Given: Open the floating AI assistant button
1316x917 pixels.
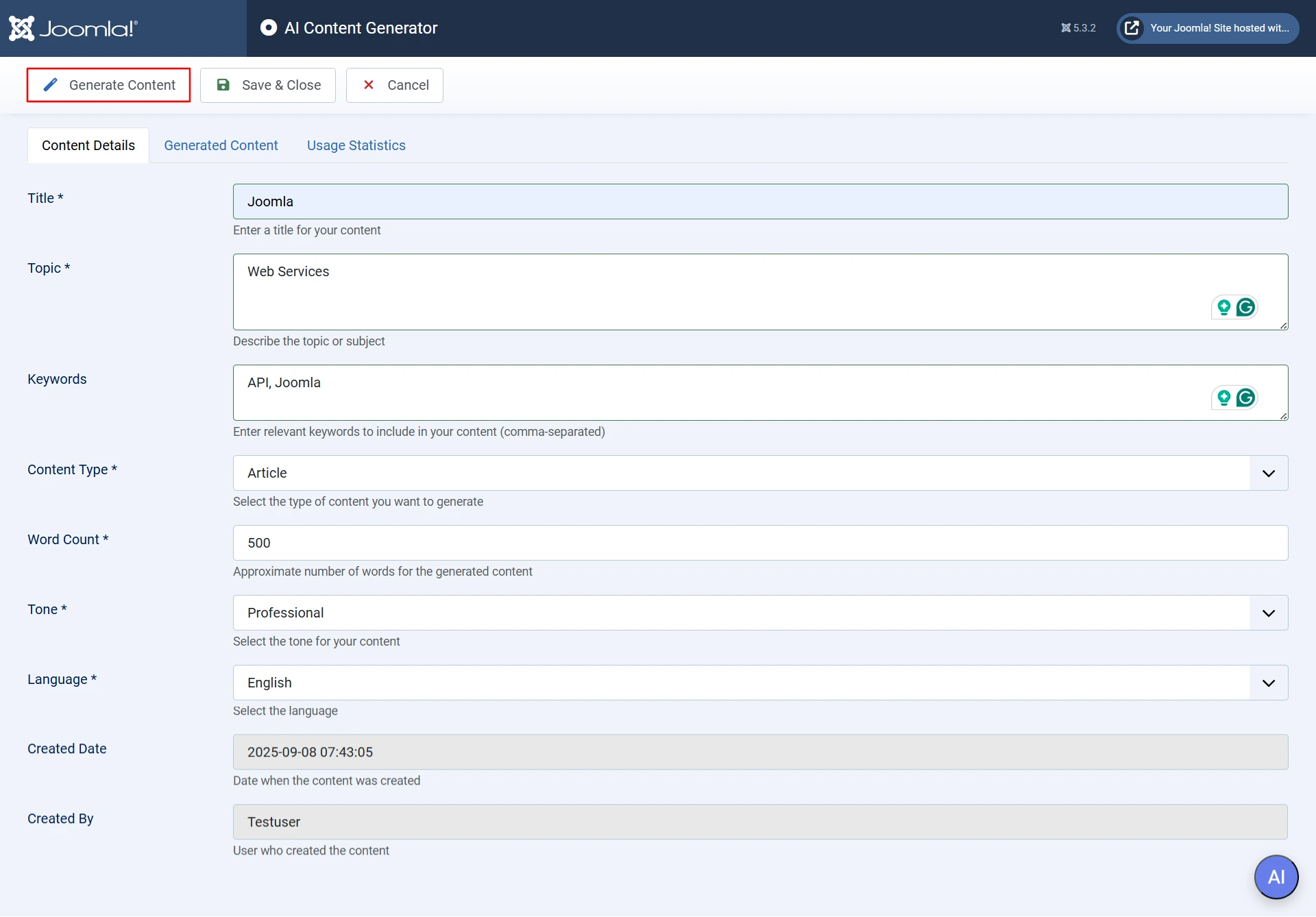Looking at the screenshot, I should click(1276, 877).
